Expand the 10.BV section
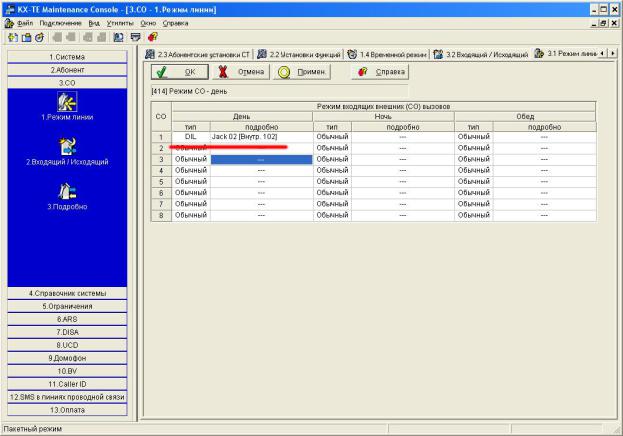The image size is (623, 436). point(67,371)
